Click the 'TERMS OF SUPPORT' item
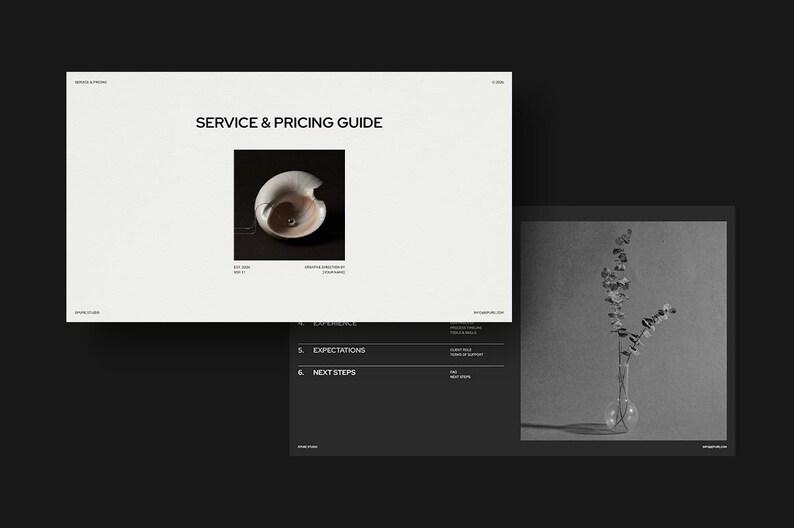 [466, 355]
